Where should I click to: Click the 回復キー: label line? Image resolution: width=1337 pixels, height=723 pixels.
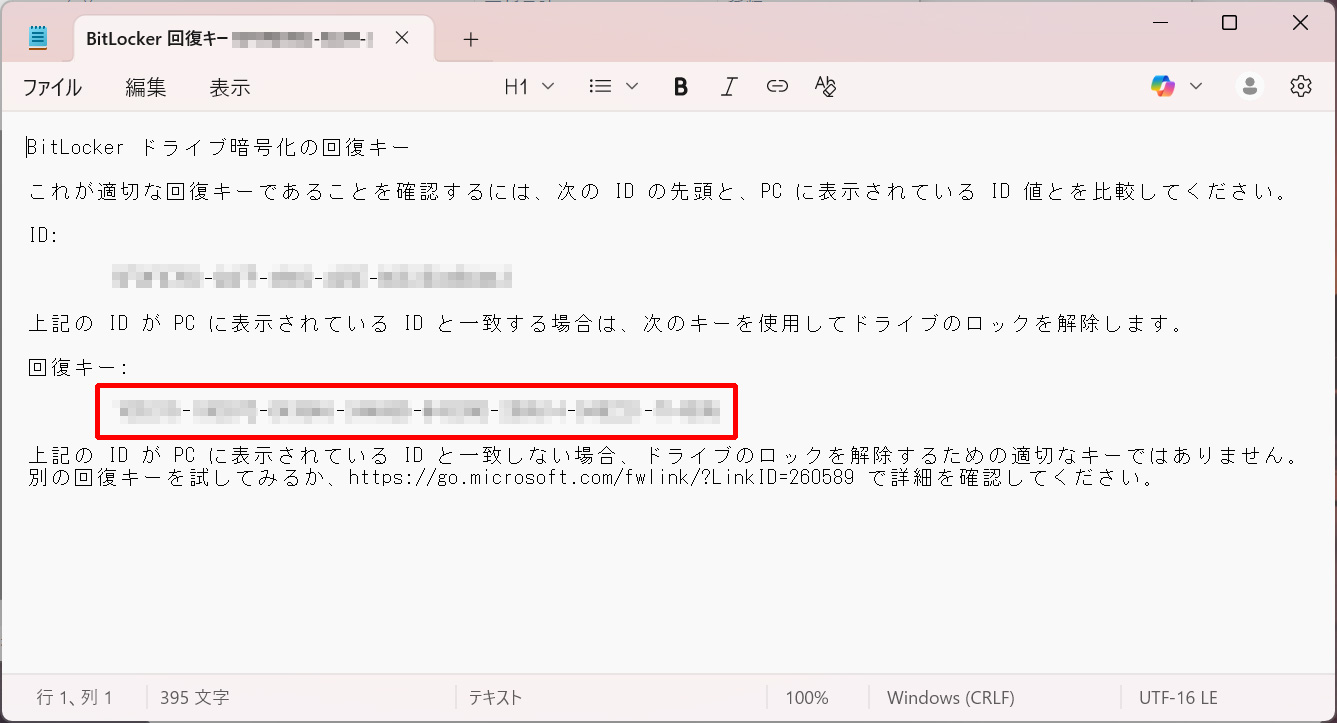click(79, 367)
